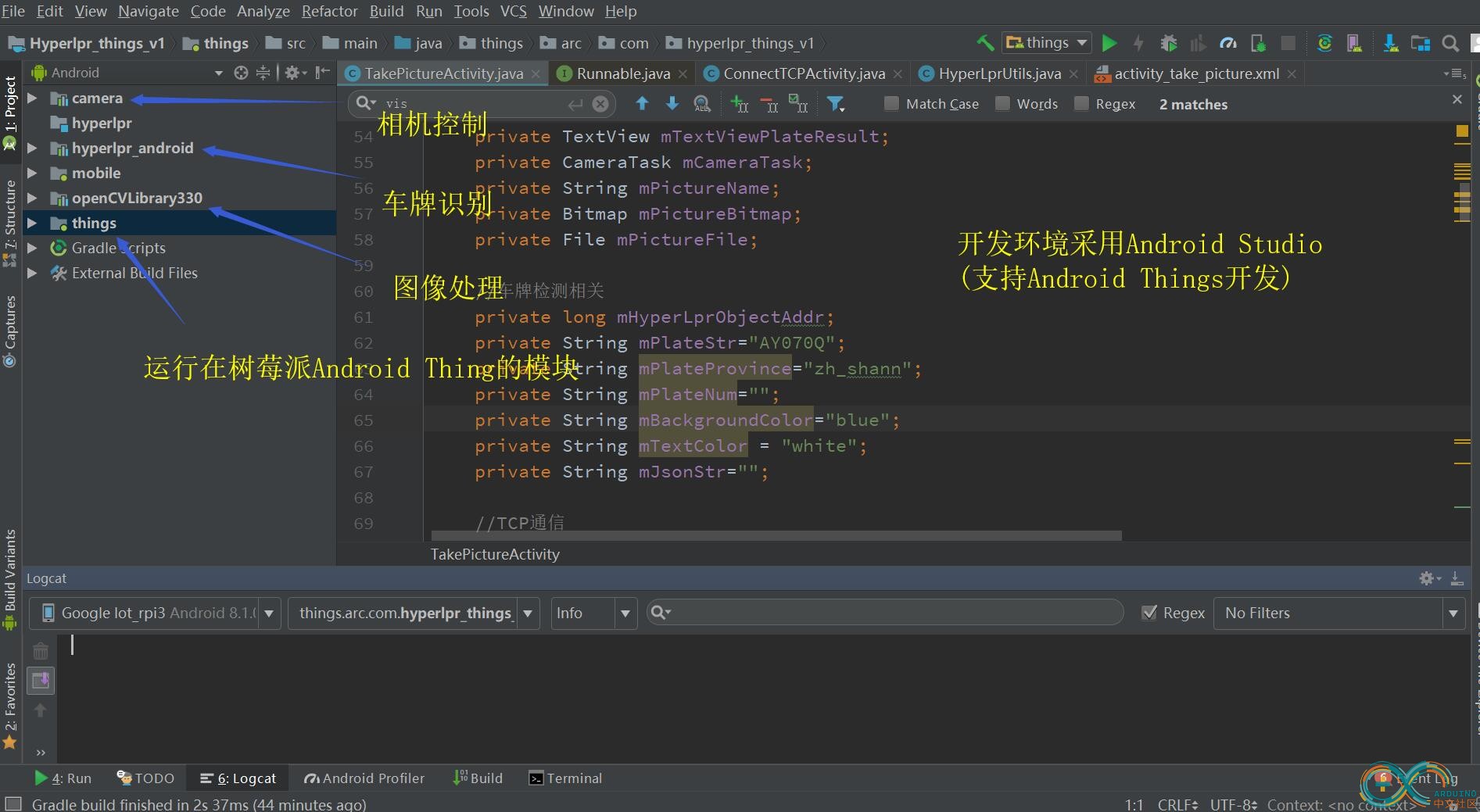1480x812 pixels.
Task: Open the Terminal tool window button
Action: click(565, 778)
